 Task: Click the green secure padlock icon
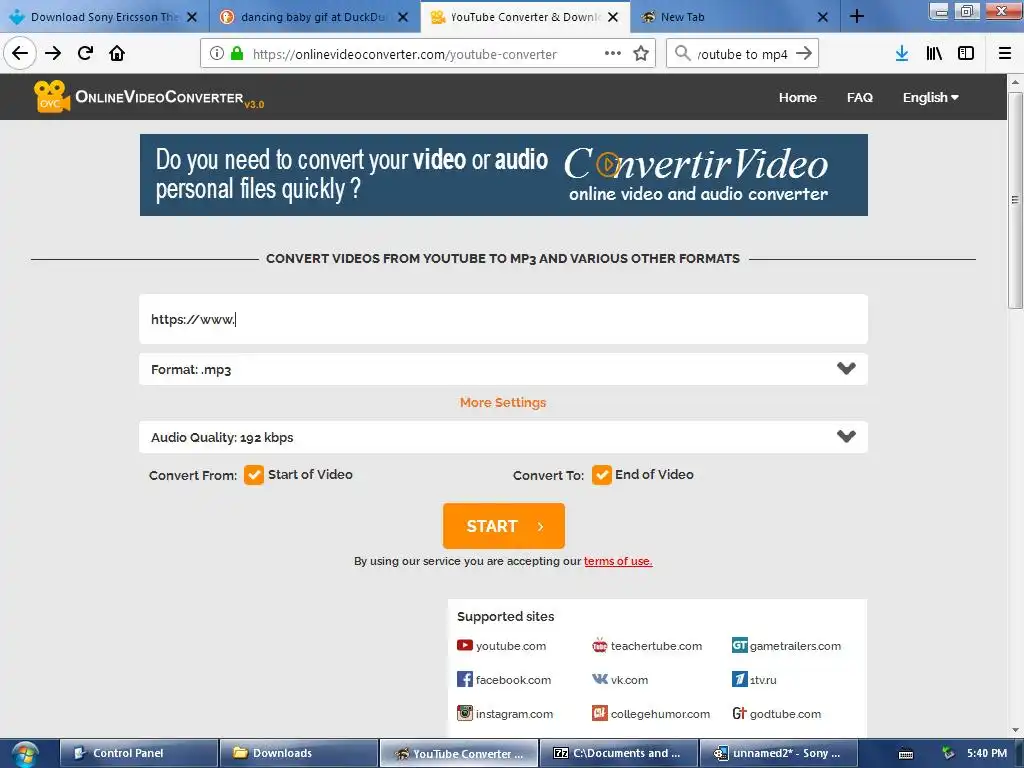[237, 54]
